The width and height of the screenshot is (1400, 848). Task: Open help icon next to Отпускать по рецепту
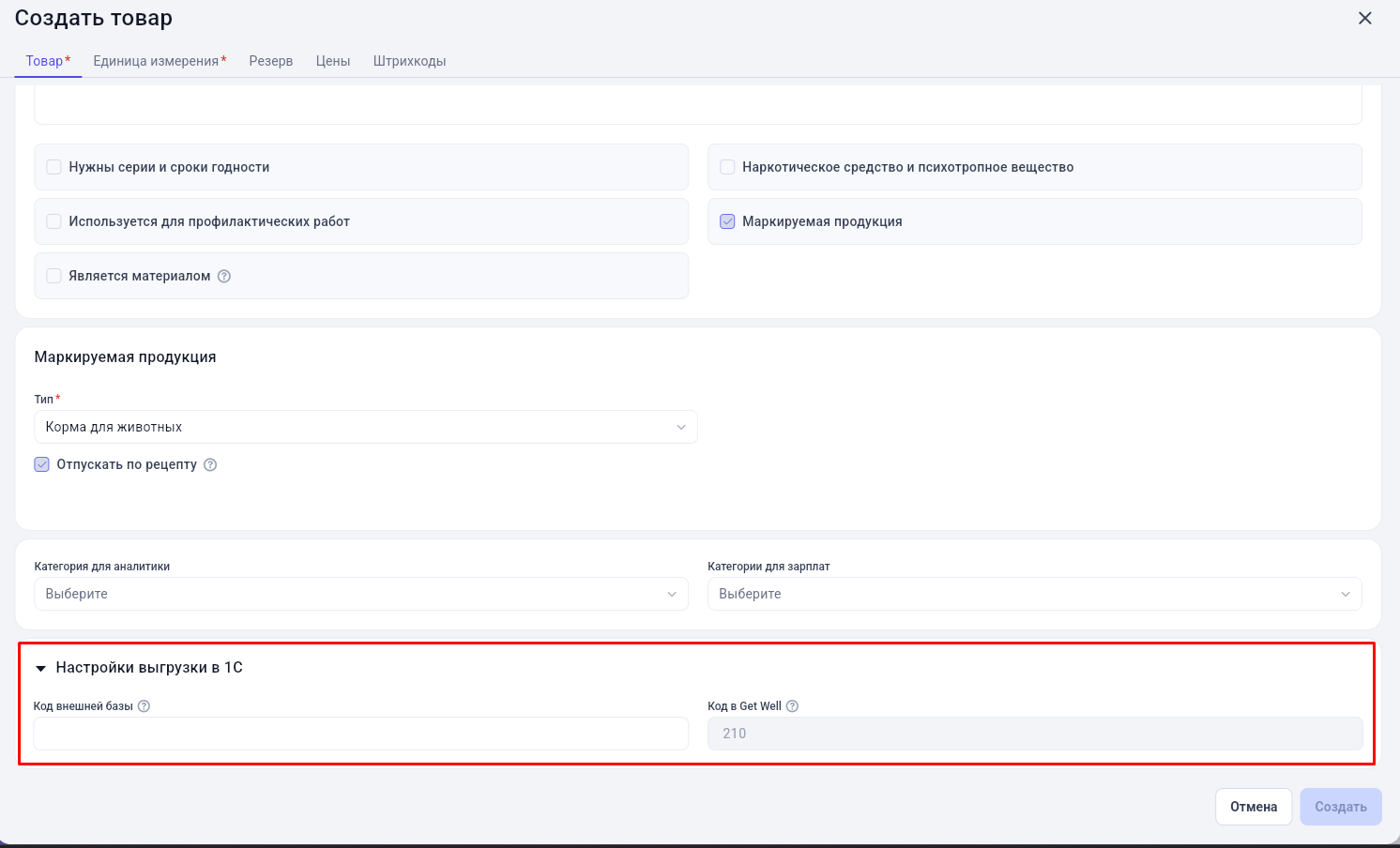tap(210, 464)
